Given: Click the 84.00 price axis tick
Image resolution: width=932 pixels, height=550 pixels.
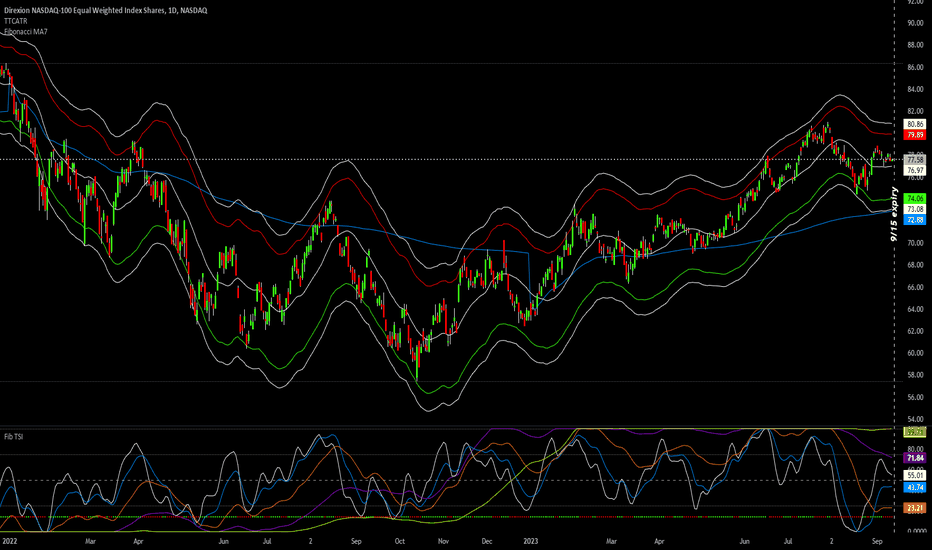Looking at the screenshot, I should [x=915, y=89].
